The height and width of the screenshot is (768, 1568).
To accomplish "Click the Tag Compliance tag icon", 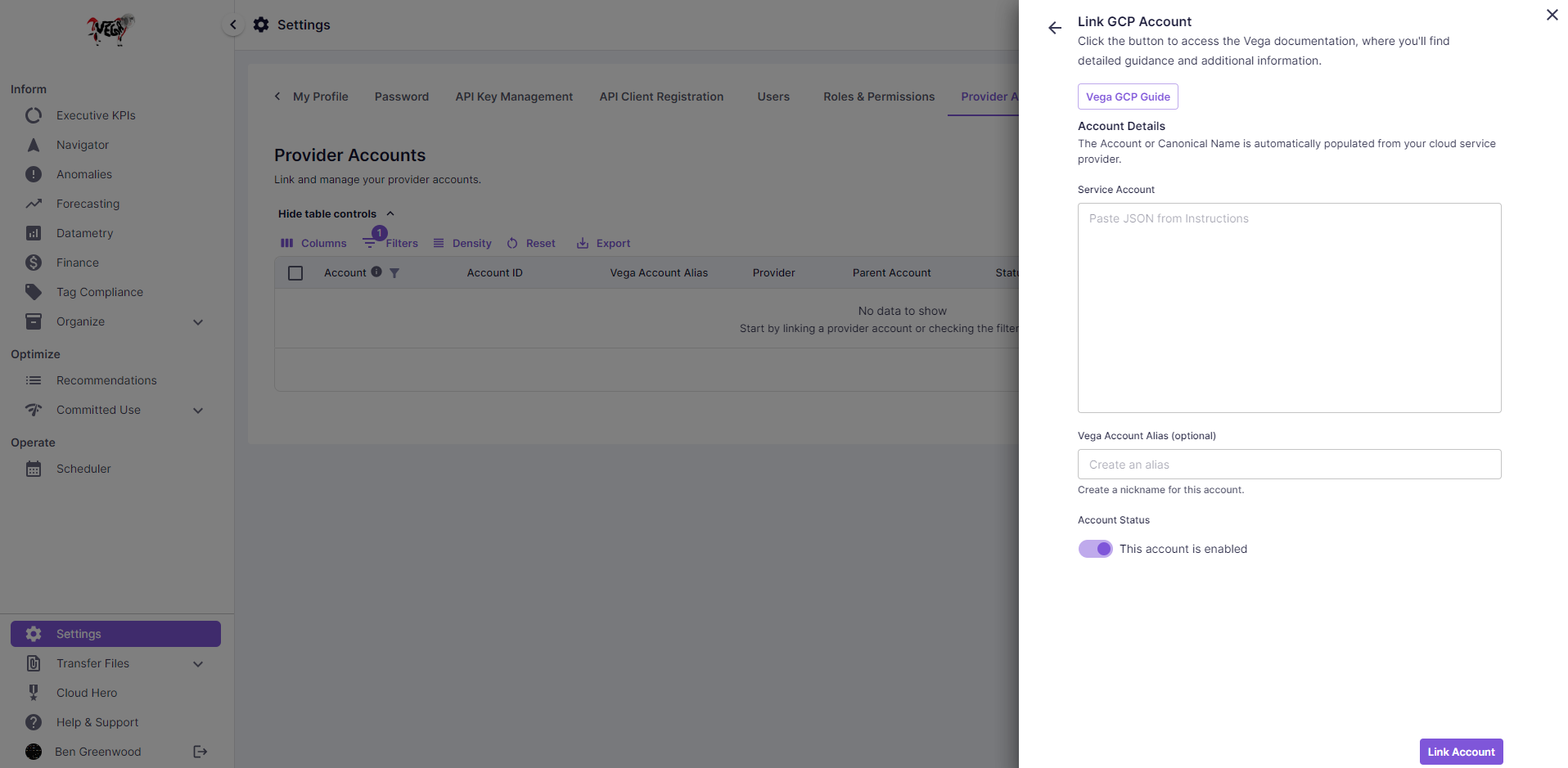I will [34, 292].
